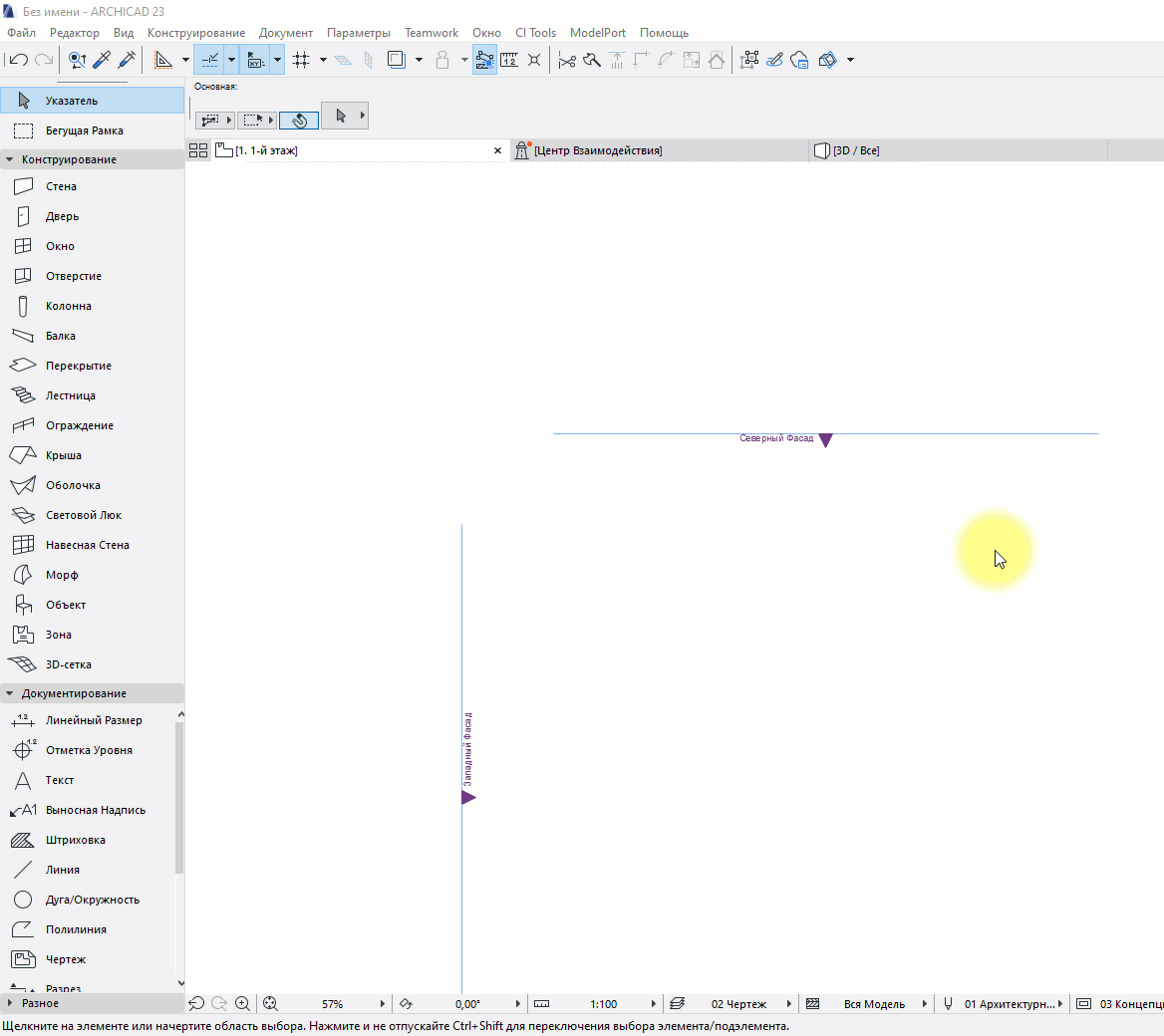
Task: Toggle the grid snap icon
Action: pos(301,60)
